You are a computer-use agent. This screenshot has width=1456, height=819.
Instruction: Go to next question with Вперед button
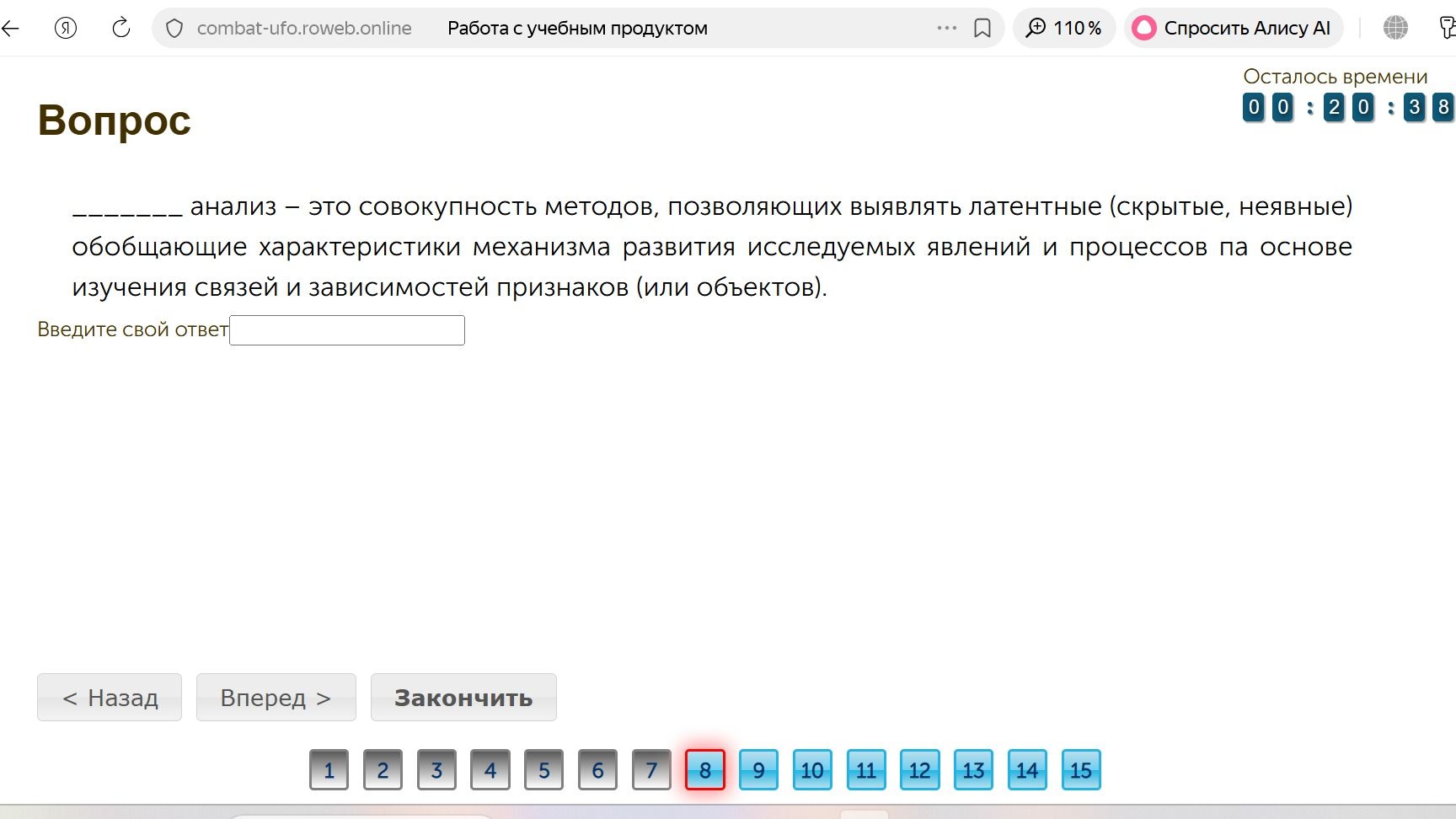(x=276, y=698)
